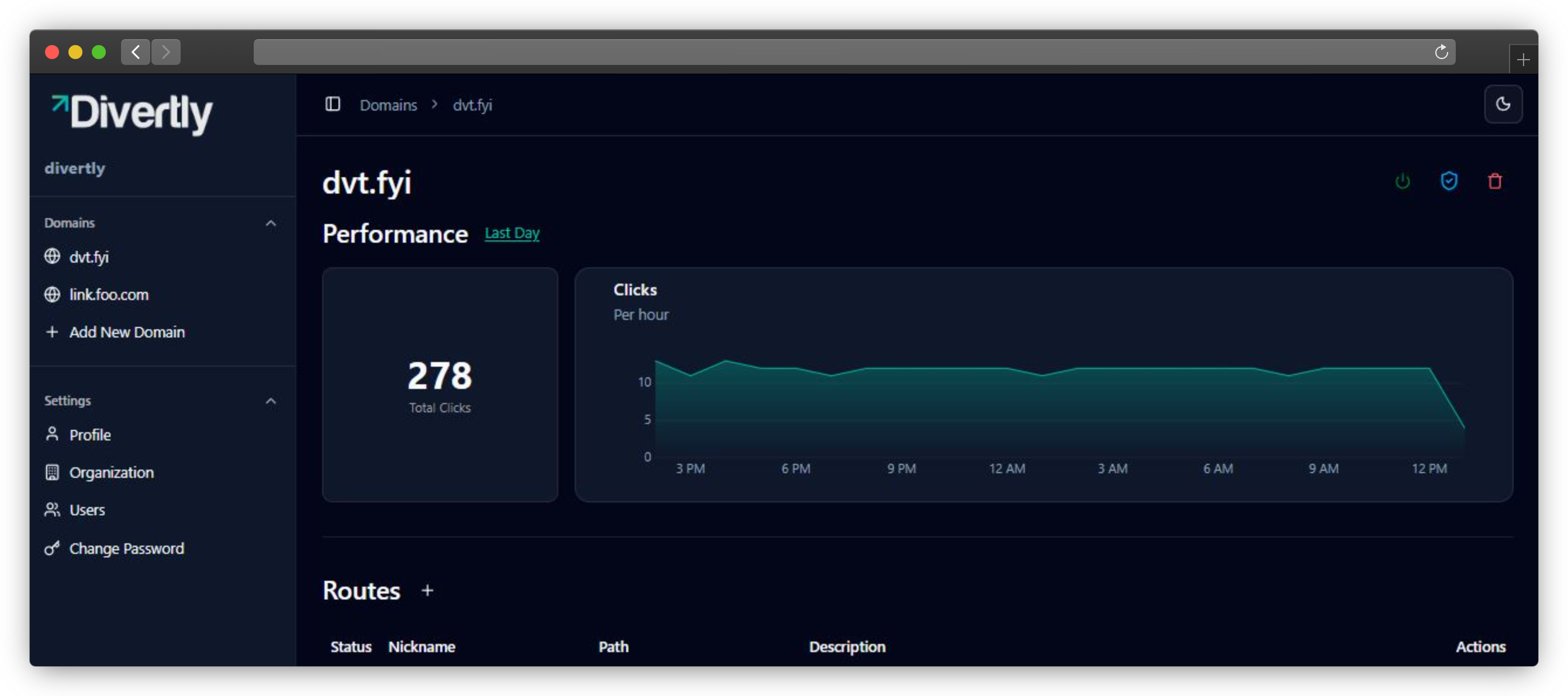Open the Last Day time range selector
1568x696 pixels.
(x=512, y=233)
